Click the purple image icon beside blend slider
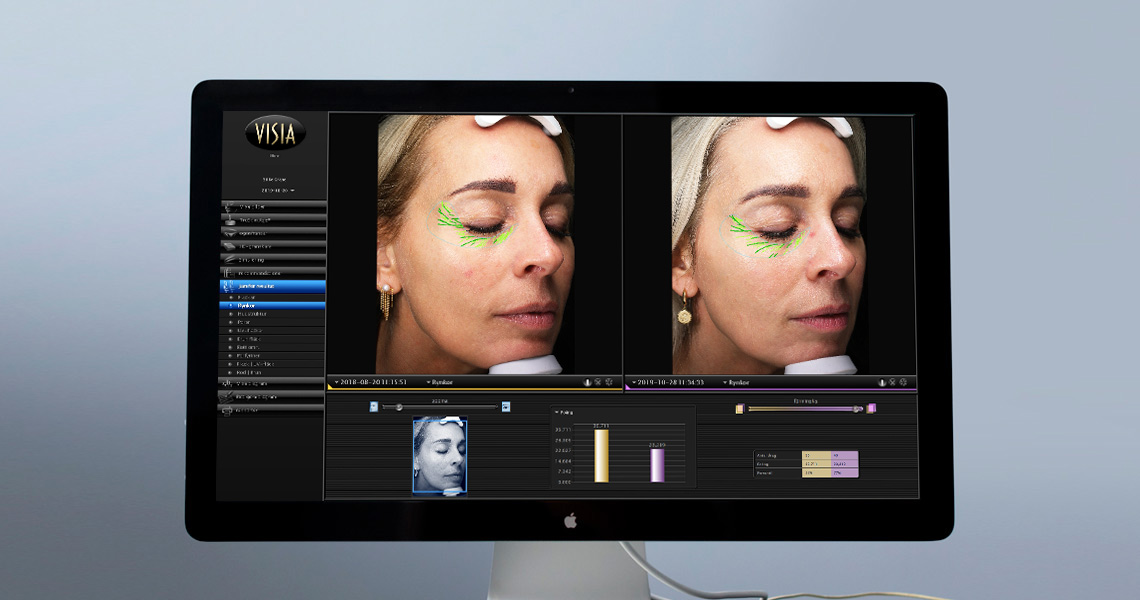The width and height of the screenshot is (1140, 600). click(872, 408)
